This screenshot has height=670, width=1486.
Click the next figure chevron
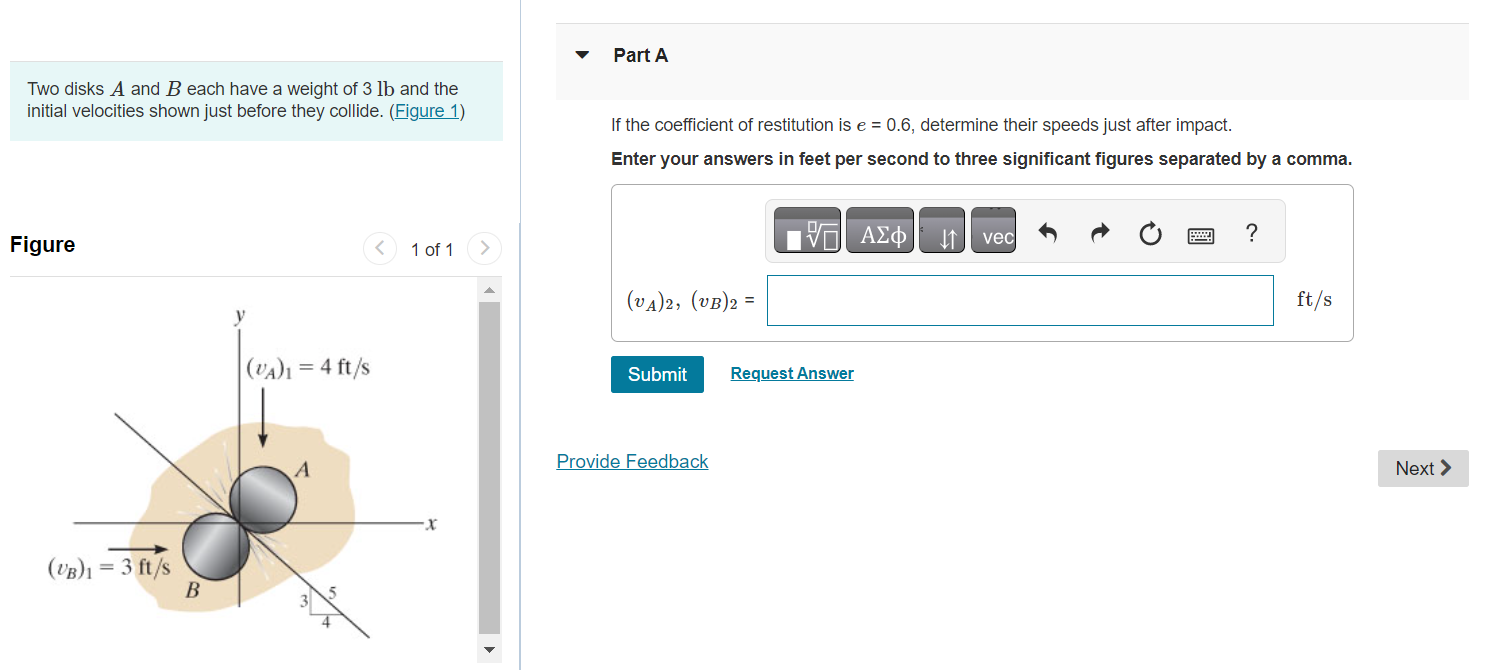[x=484, y=248]
